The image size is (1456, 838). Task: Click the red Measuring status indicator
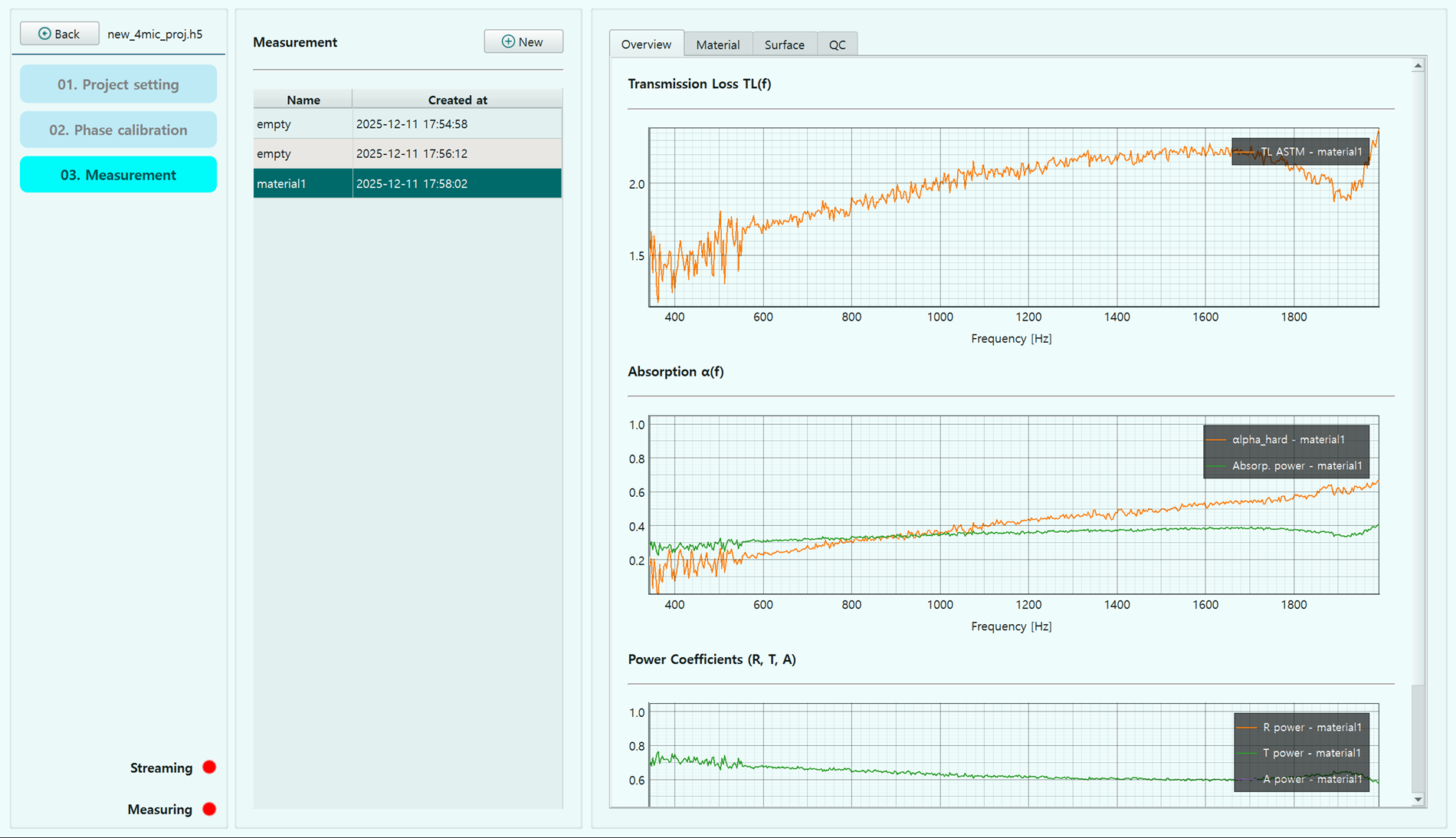coord(209,809)
